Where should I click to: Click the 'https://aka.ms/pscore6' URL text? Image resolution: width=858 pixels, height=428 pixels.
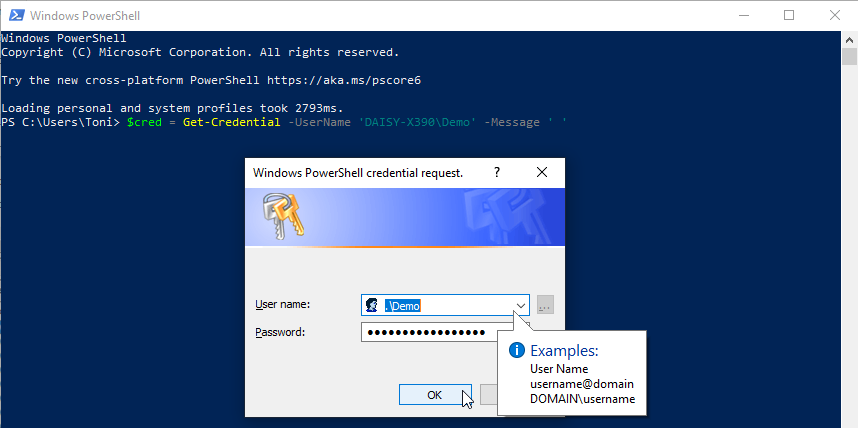[x=344, y=80]
